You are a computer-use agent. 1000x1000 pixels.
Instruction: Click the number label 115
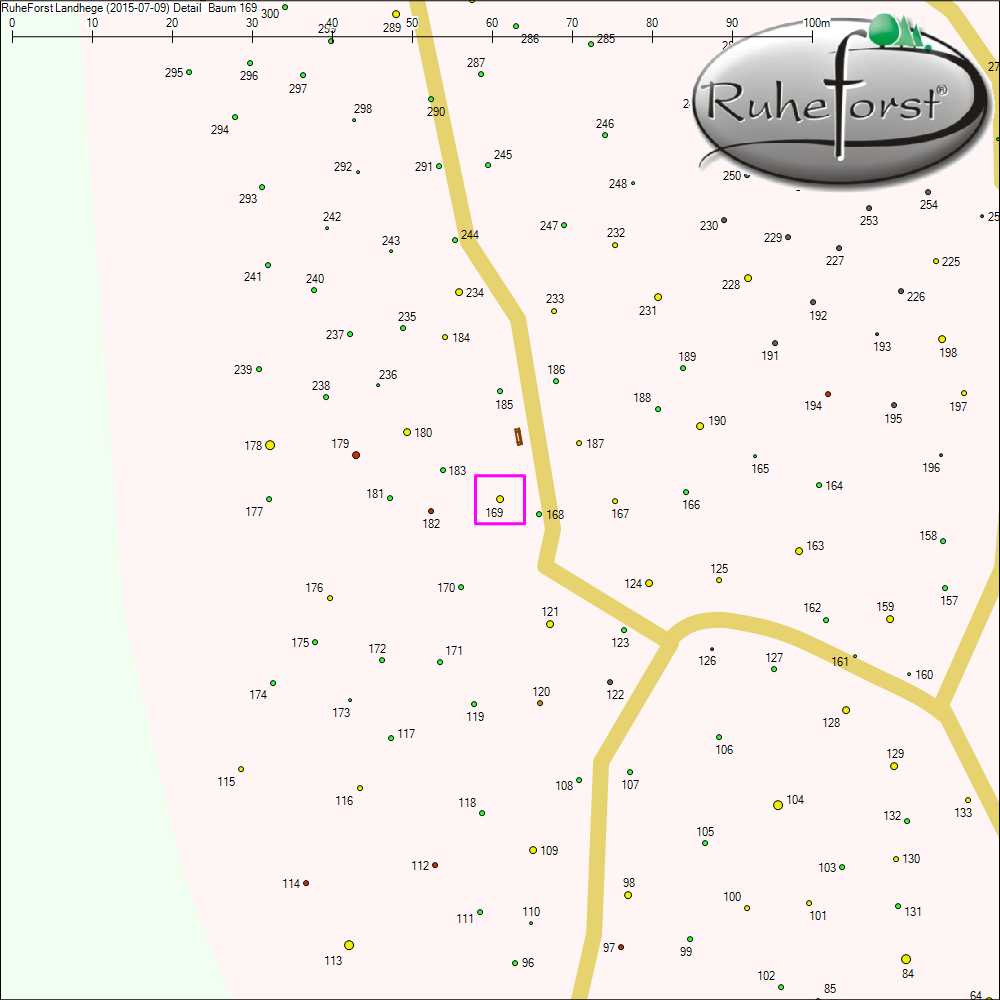(x=226, y=782)
